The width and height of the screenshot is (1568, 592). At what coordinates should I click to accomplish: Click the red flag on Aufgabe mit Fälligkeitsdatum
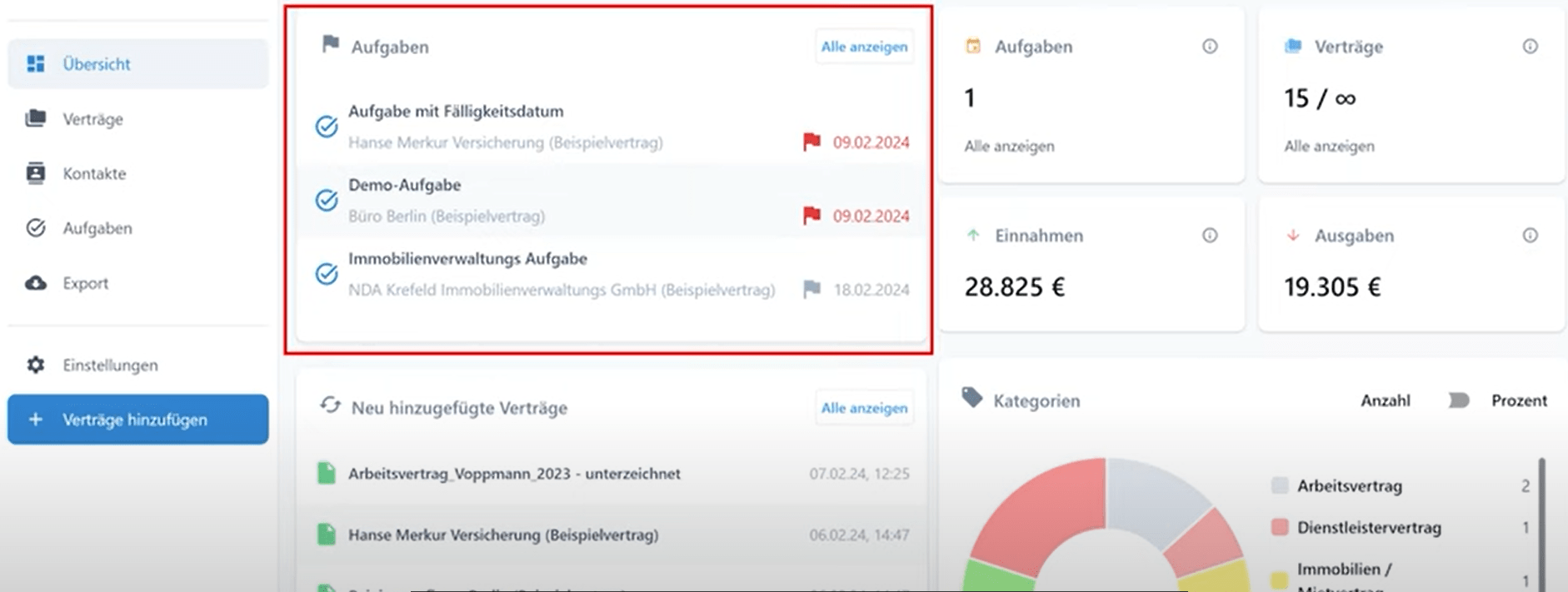(811, 142)
